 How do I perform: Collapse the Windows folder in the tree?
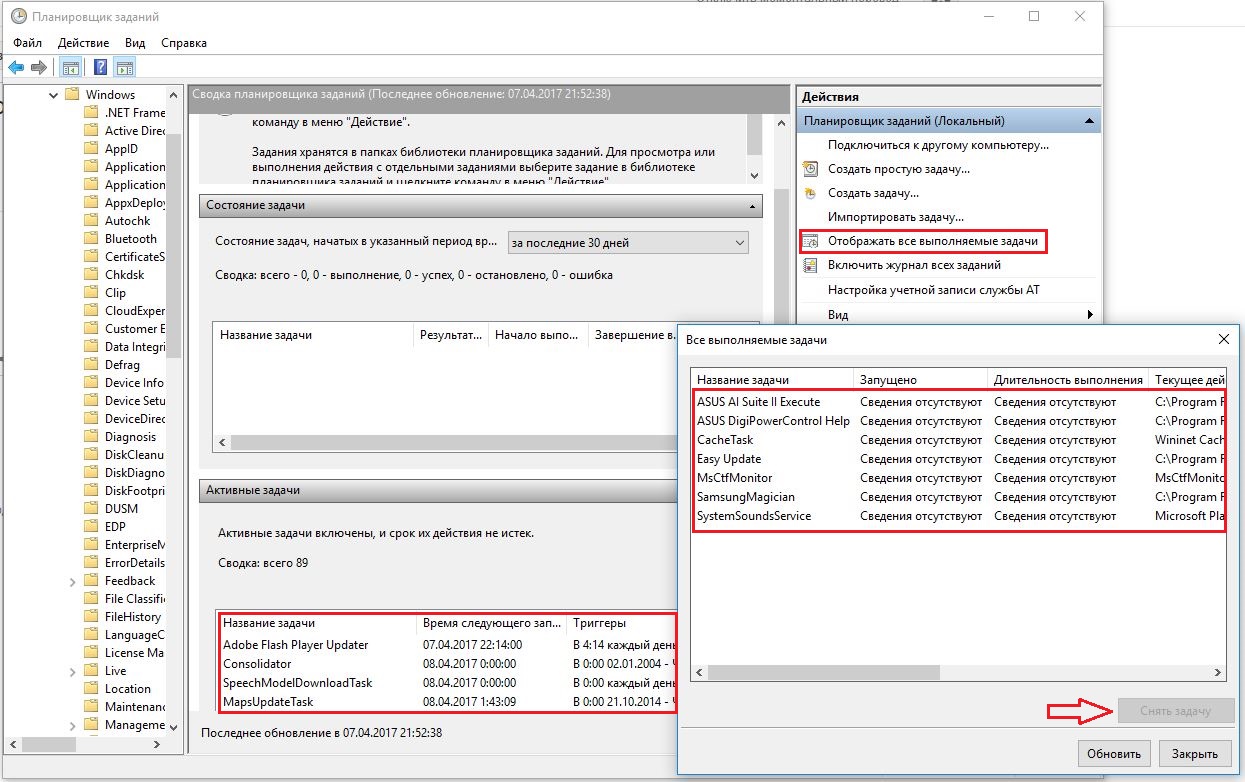[53, 95]
